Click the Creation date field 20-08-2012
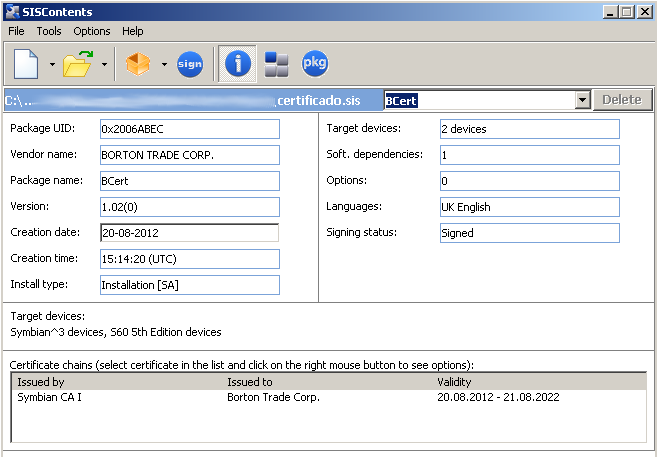Image resolution: width=657 pixels, height=457 pixels. 190,233
